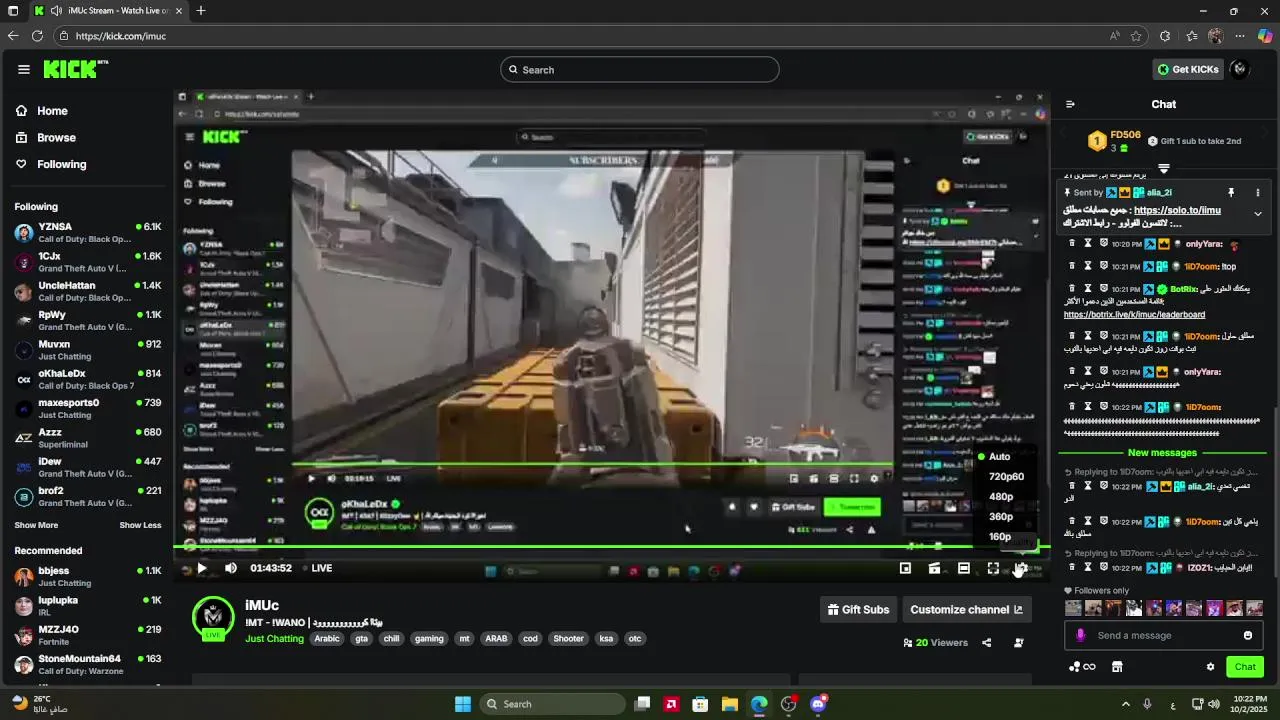Image resolution: width=1280 pixels, height=720 pixels.
Task: Click the Kick search box
Action: click(640, 70)
